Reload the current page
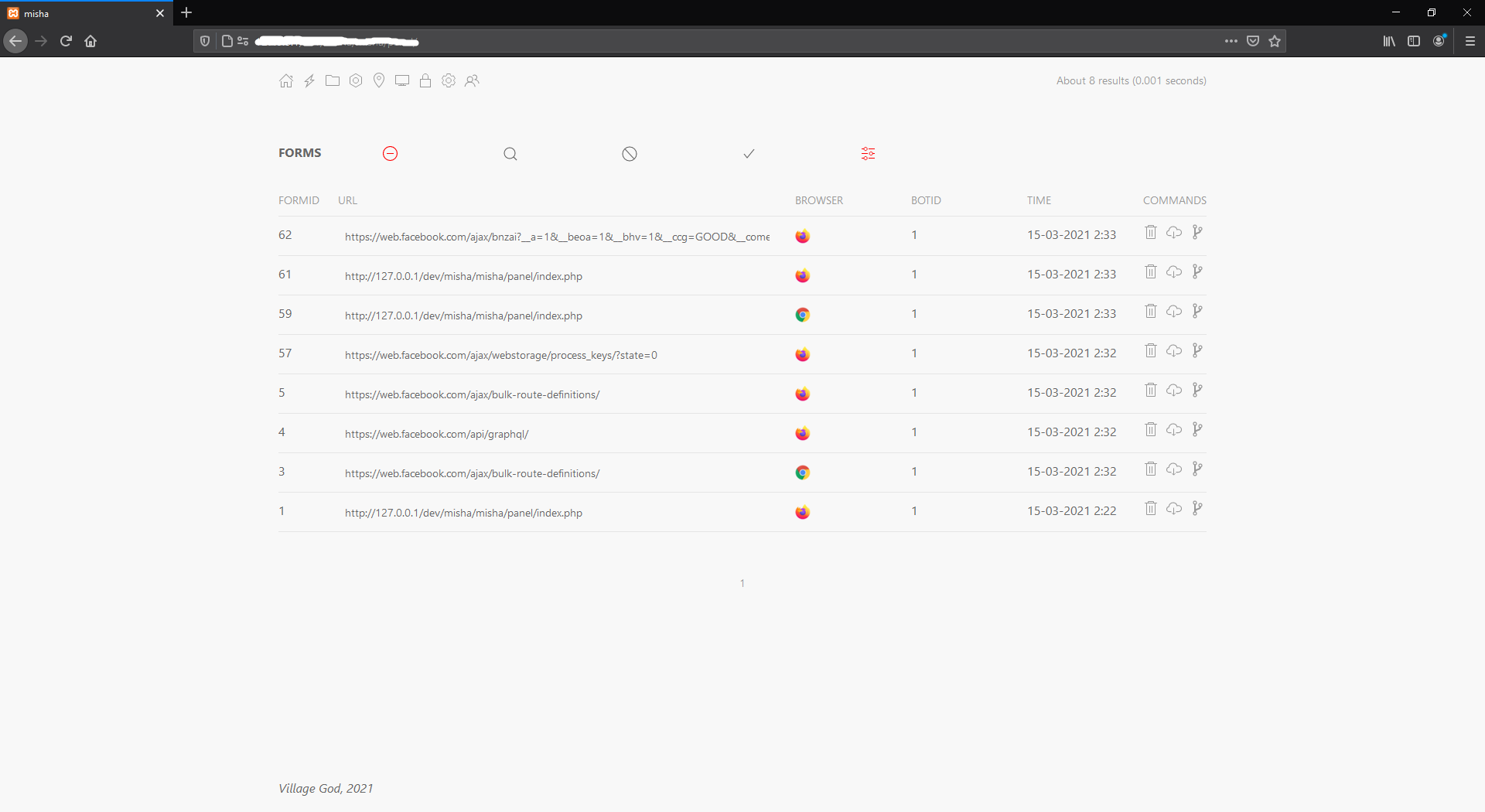This screenshot has width=1485, height=812. (66, 41)
